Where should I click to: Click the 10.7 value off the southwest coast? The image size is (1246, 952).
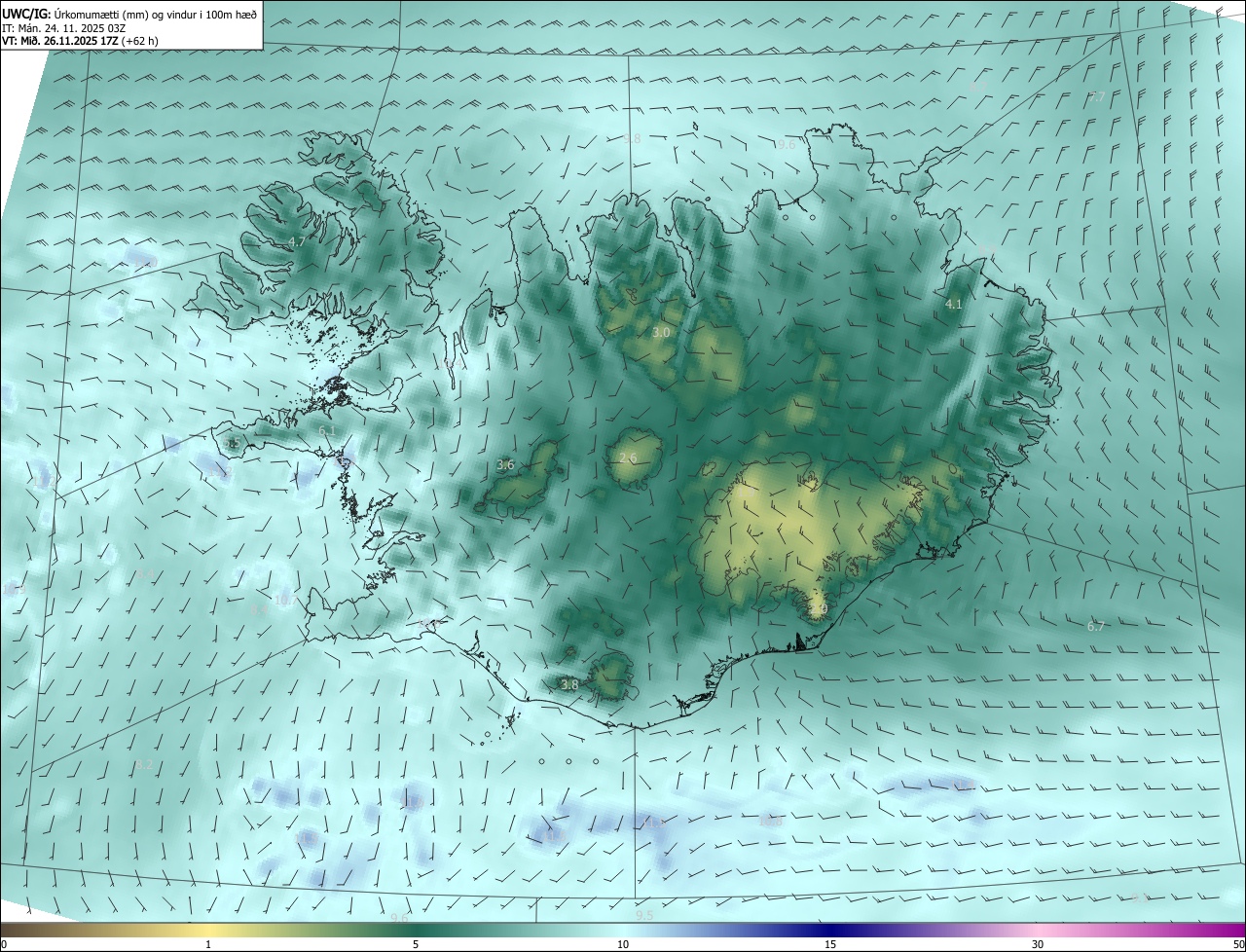click(x=284, y=601)
